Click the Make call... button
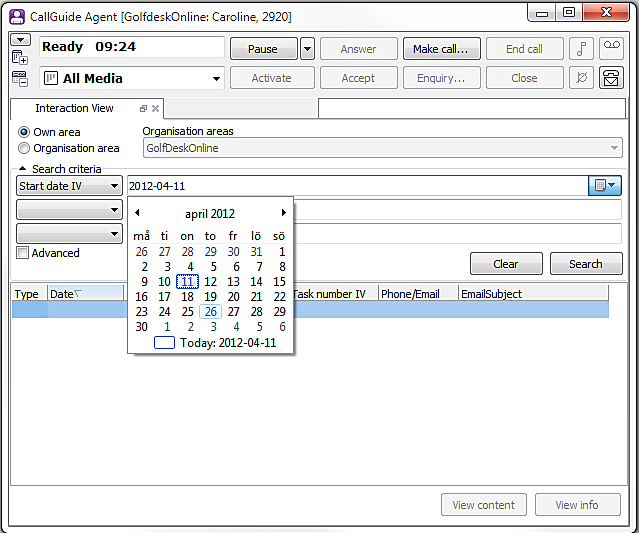This screenshot has width=639, height=533. pos(442,49)
